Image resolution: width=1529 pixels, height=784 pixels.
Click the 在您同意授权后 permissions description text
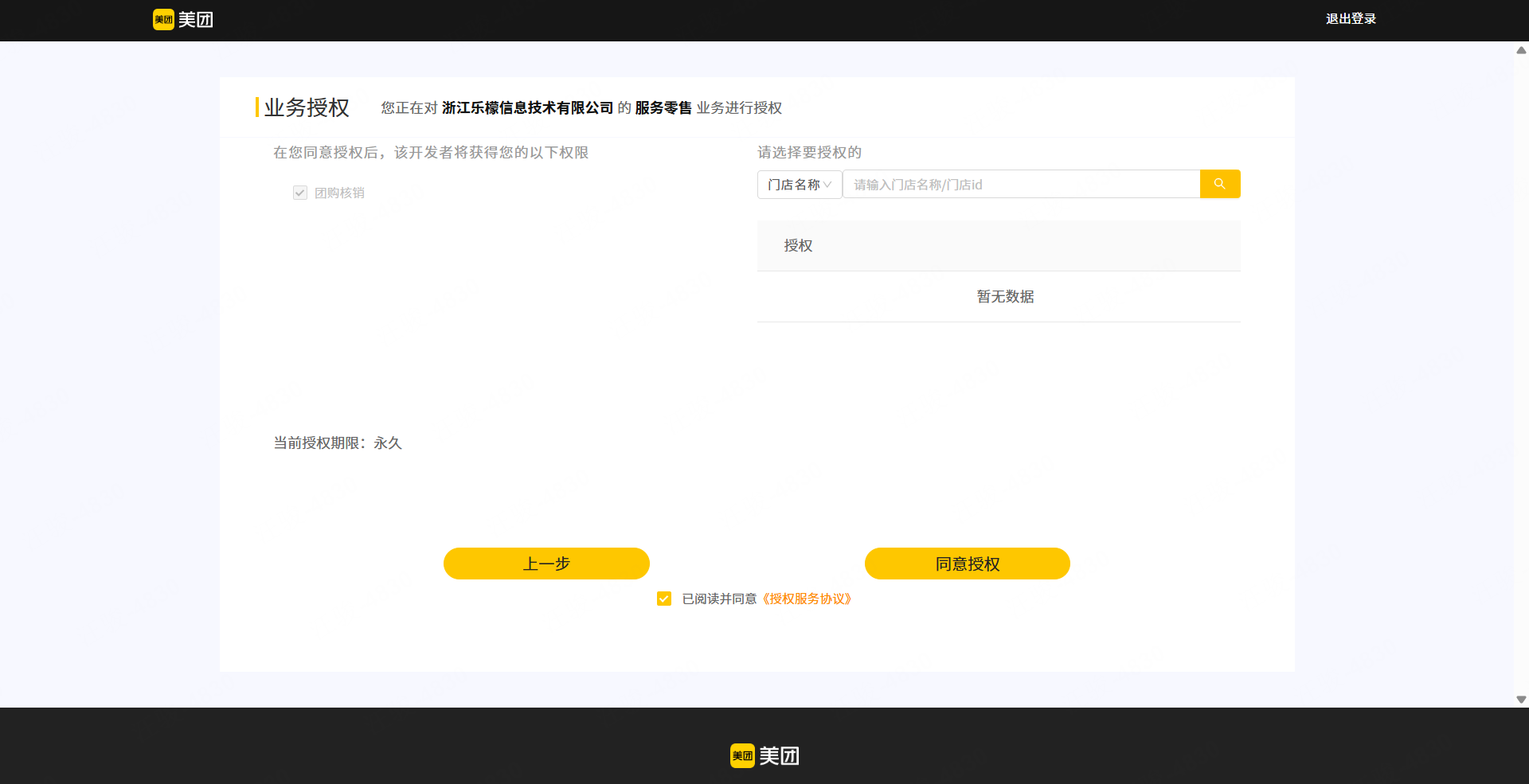tap(431, 152)
